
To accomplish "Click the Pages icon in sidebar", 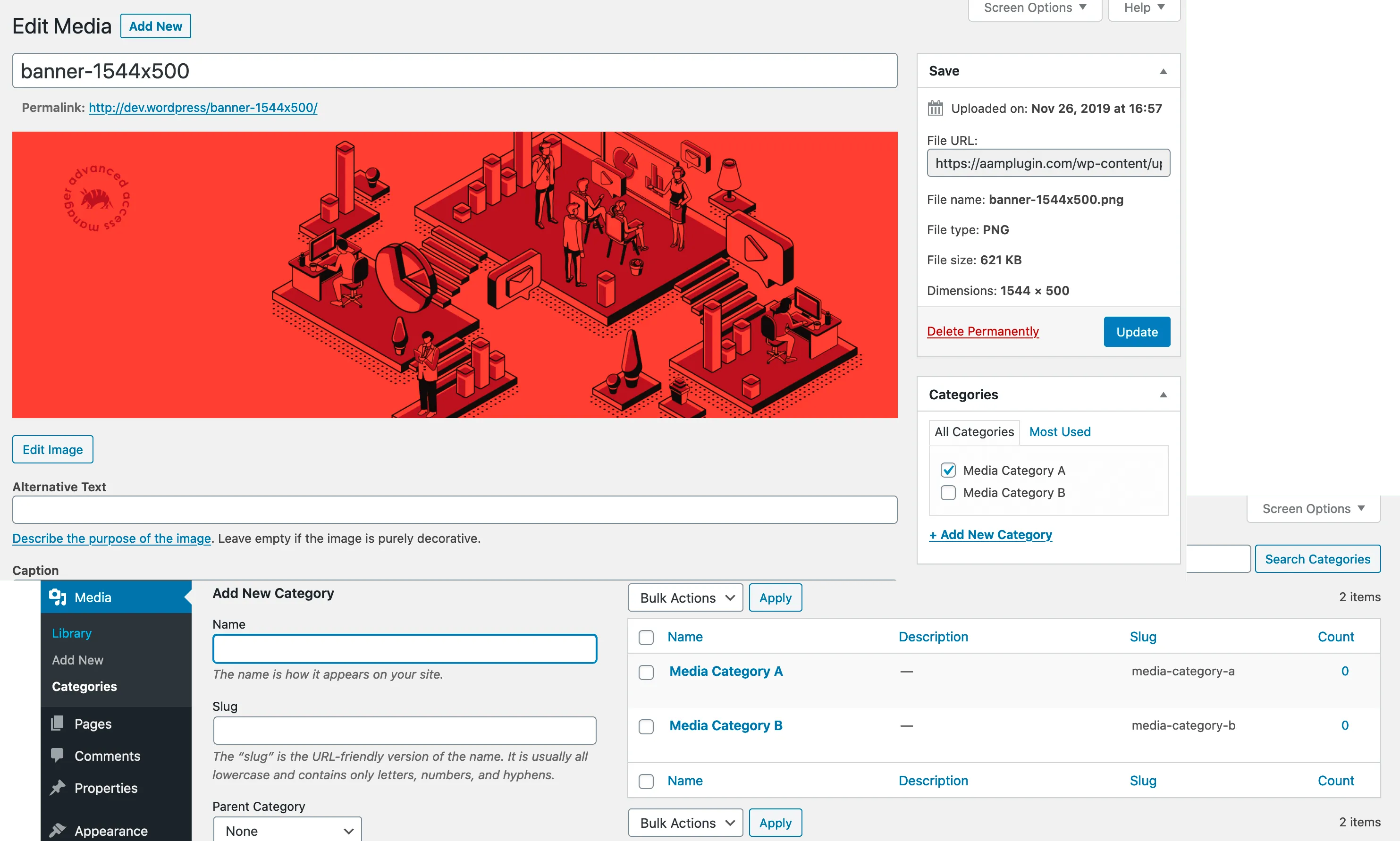I will pos(57,723).
